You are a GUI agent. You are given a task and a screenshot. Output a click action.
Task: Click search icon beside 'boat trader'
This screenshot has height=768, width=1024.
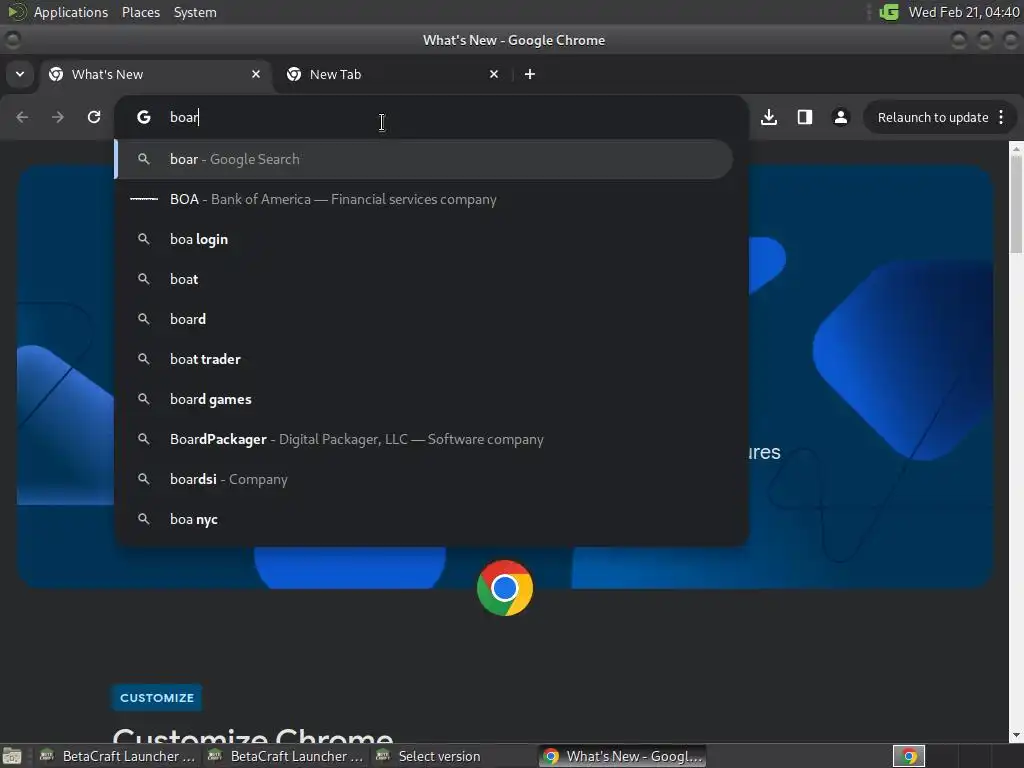(144, 359)
